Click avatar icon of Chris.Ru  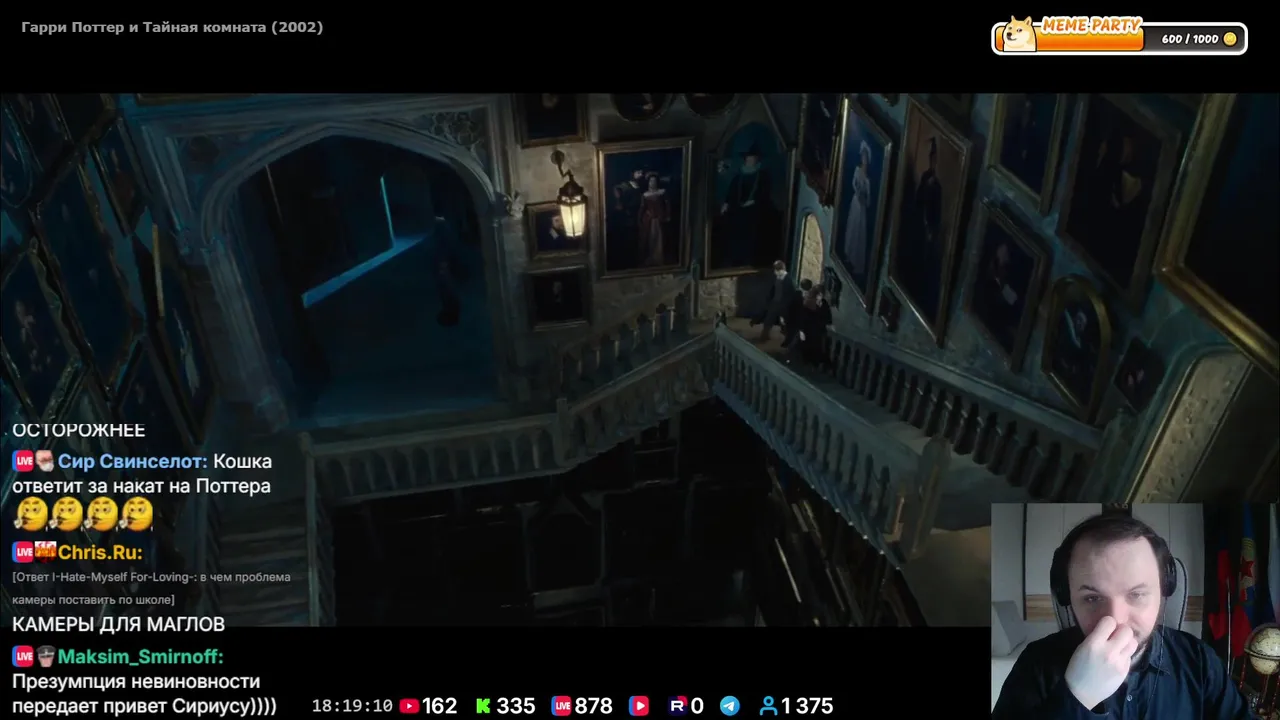(x=45, y=552)
